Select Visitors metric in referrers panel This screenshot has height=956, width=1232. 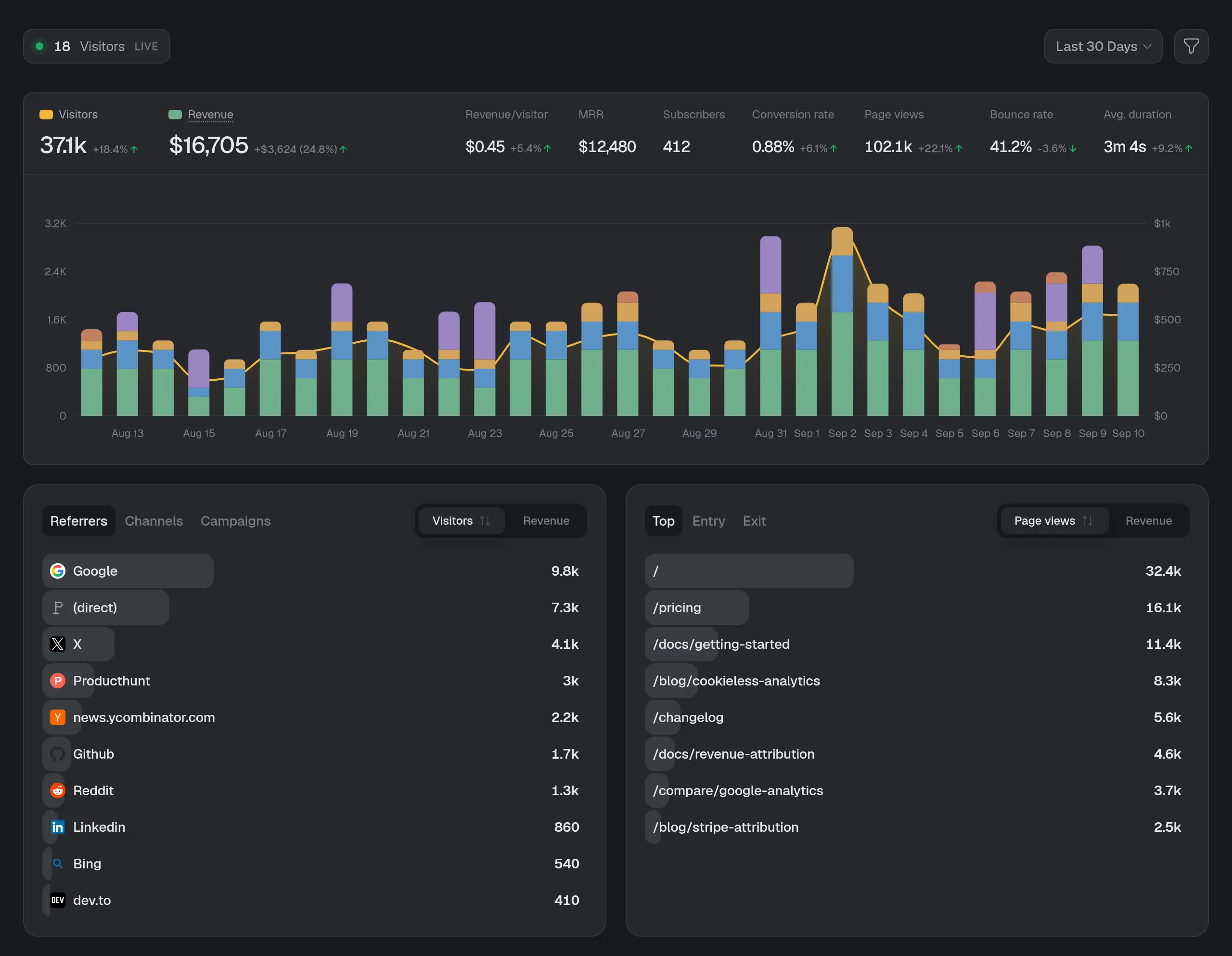pyautogui.click(x=462, y=521)
